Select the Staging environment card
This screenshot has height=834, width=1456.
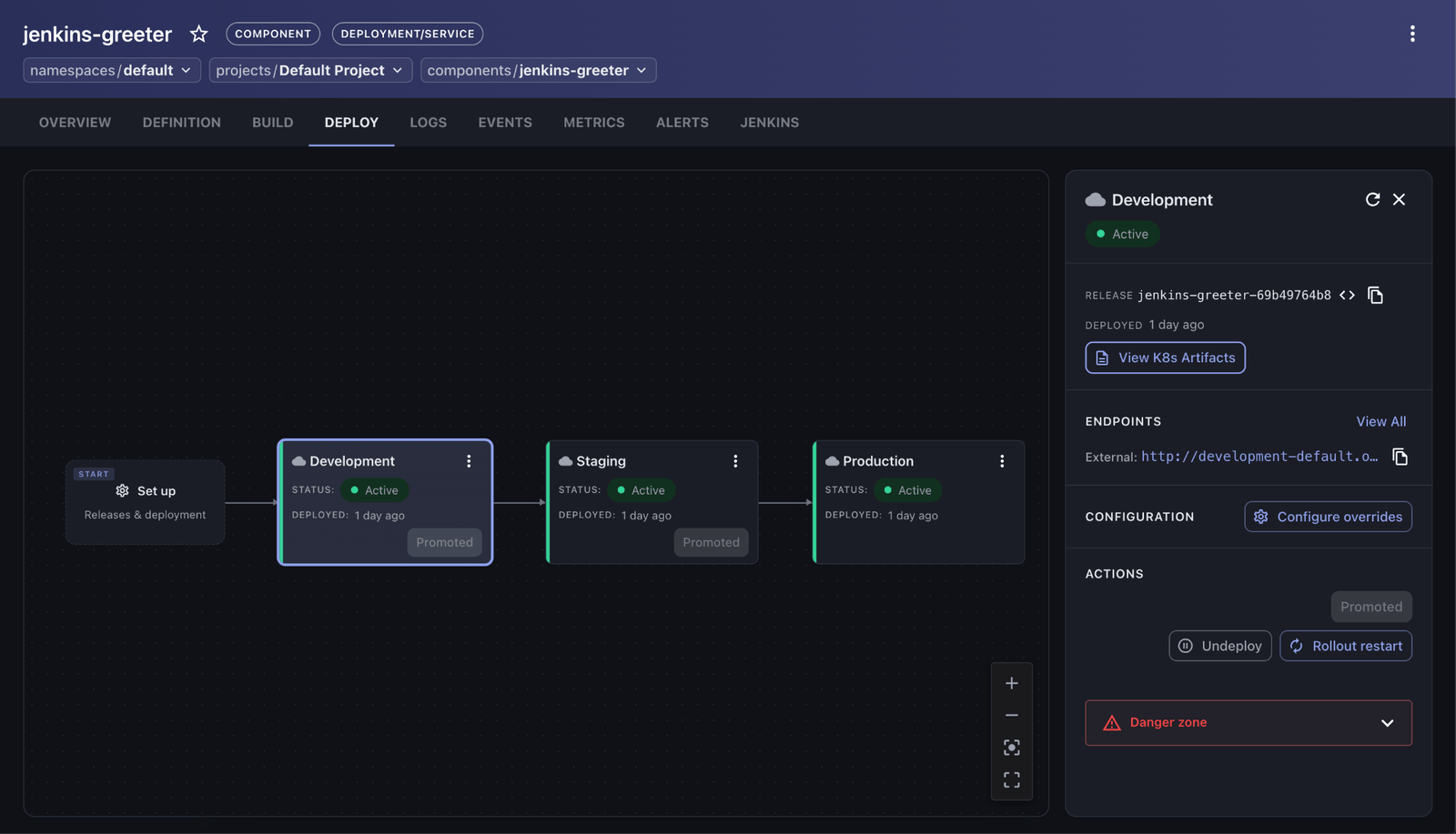click(x=652, y=502)
